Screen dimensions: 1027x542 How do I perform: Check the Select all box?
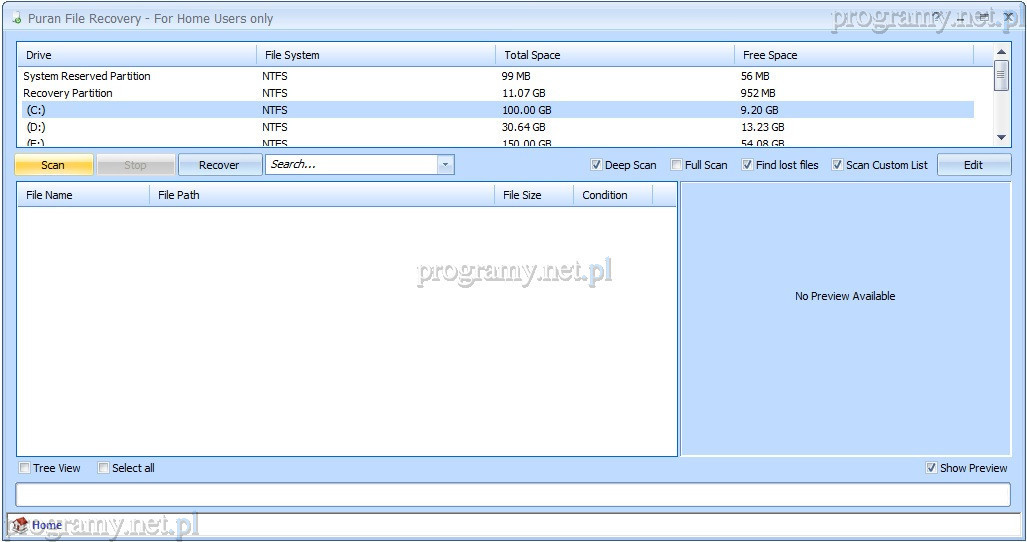click(104, 468)
